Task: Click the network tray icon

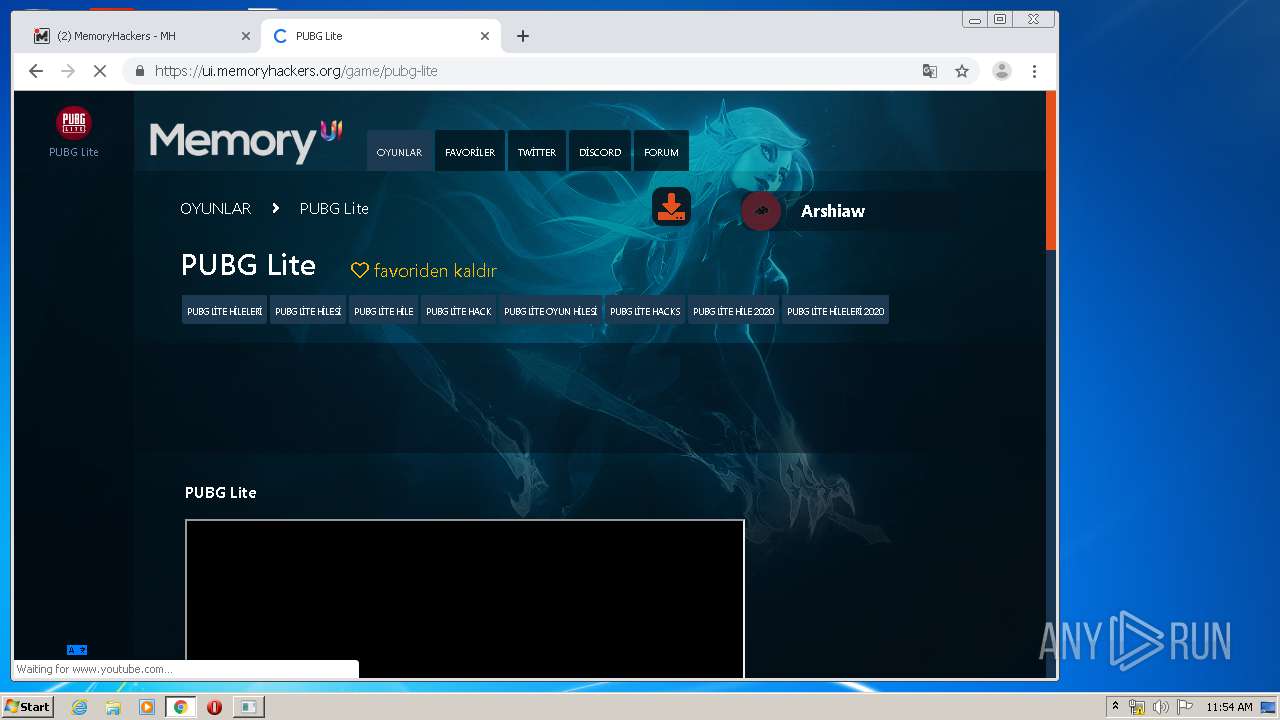Action: [x=1137, y=707]
